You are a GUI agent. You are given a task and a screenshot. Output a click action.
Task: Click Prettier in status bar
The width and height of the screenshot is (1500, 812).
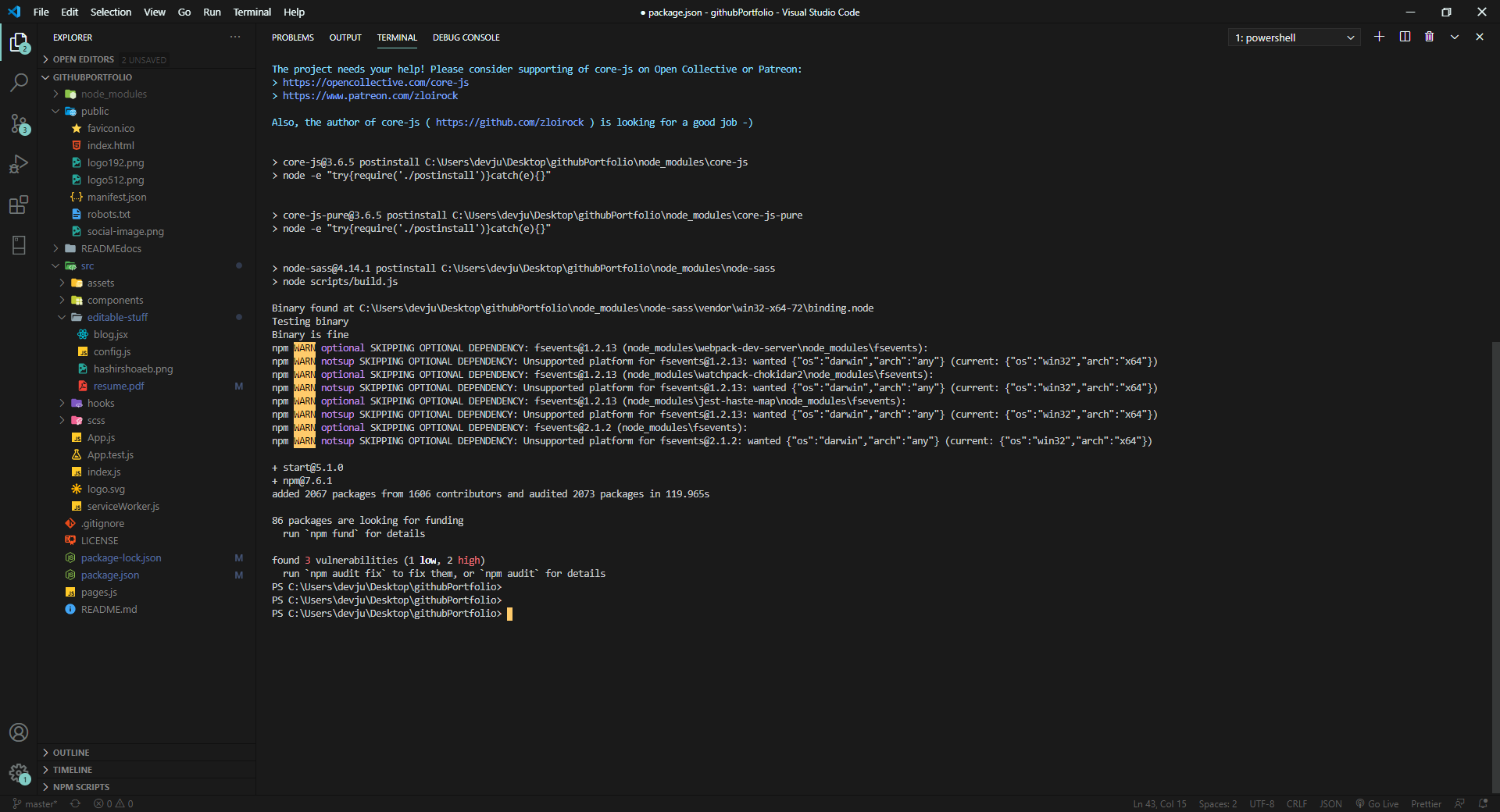point(1426,803)
